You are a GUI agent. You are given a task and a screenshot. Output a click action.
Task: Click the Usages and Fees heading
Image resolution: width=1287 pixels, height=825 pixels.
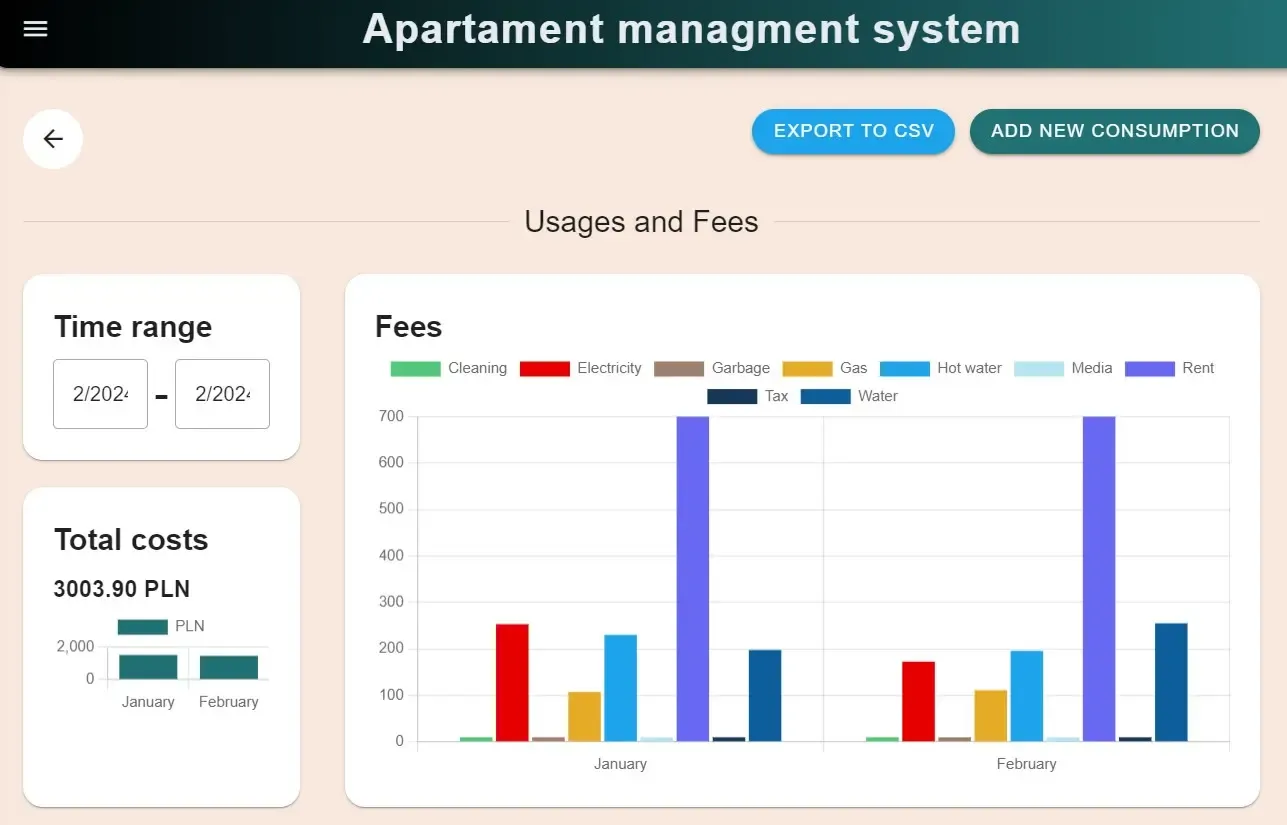point(641,222)
